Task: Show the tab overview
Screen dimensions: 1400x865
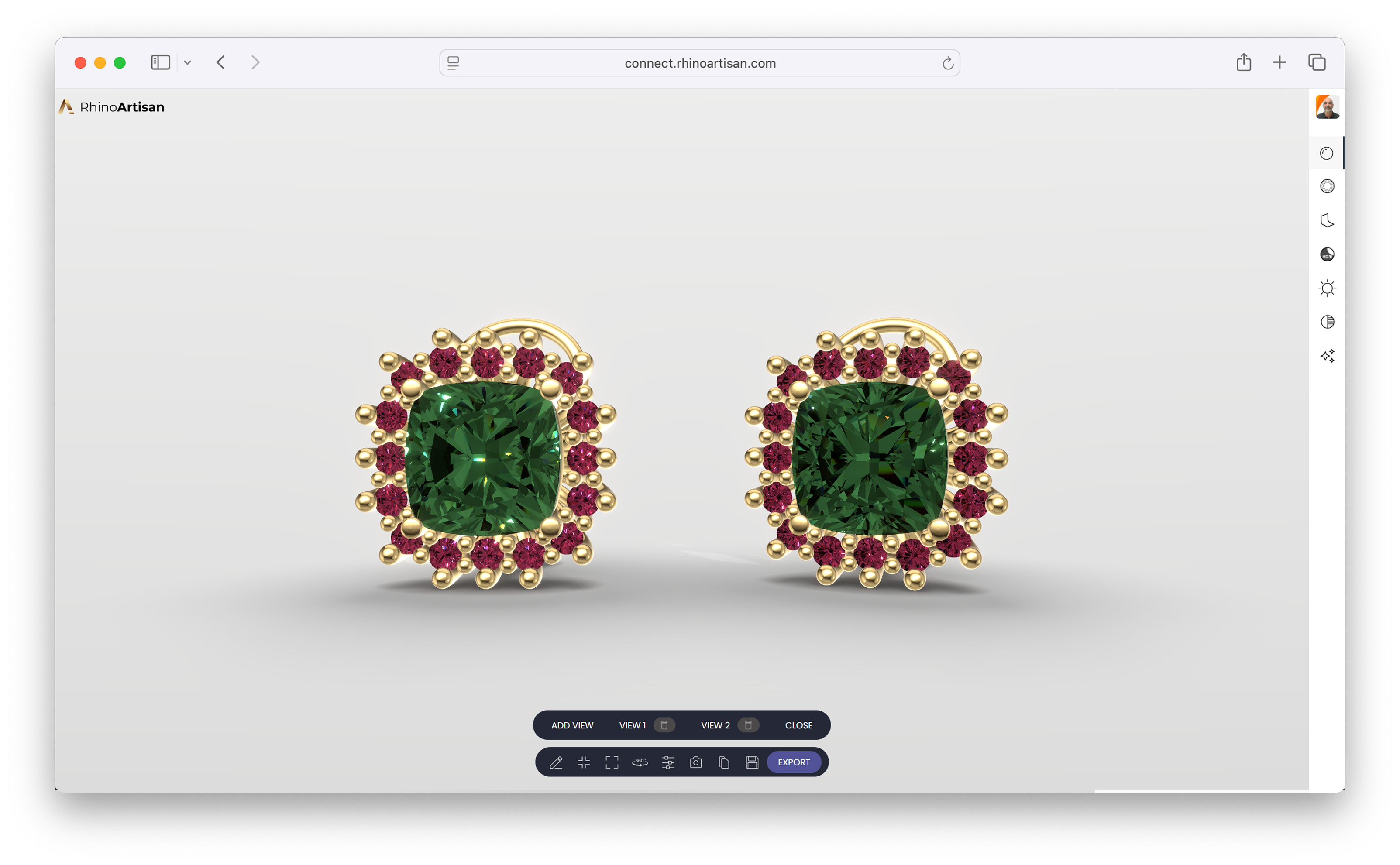Action: [x=1317, y=62]
